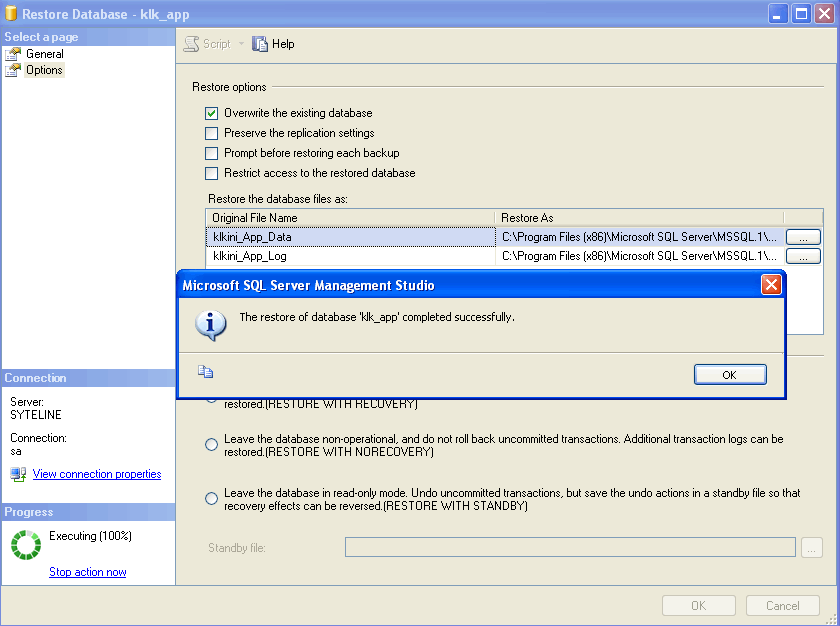Switch to the Options page
Viewport: 840px width, 626px height.
(45, 69)
